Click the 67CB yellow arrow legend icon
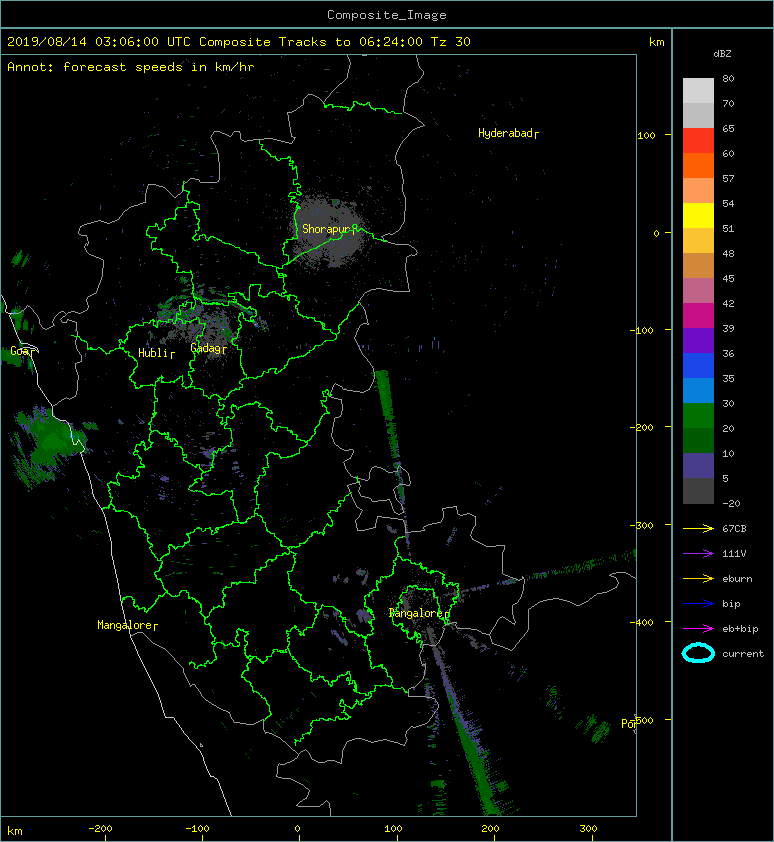Viewport: 774px width, 842px height. (698, 528)
